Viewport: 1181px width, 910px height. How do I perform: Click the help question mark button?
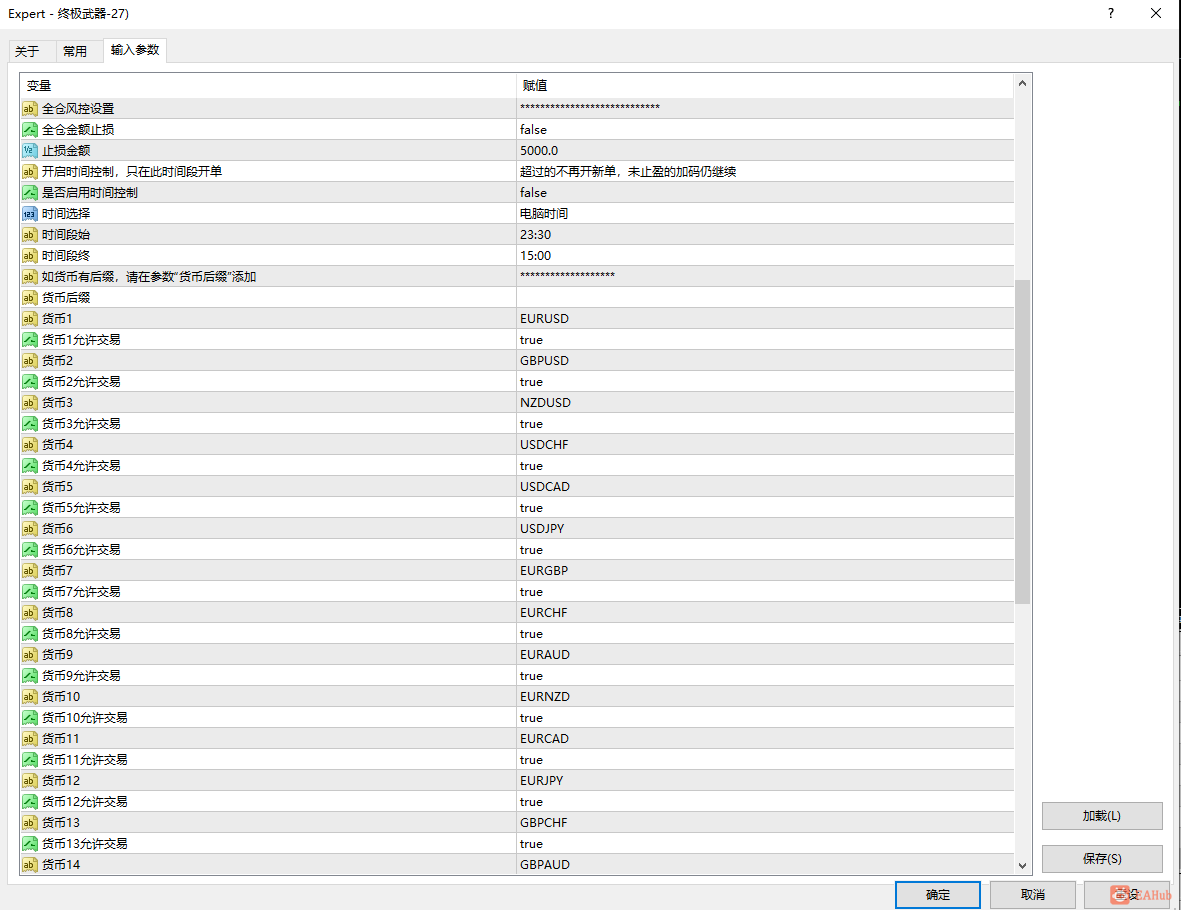point(1111,14)
